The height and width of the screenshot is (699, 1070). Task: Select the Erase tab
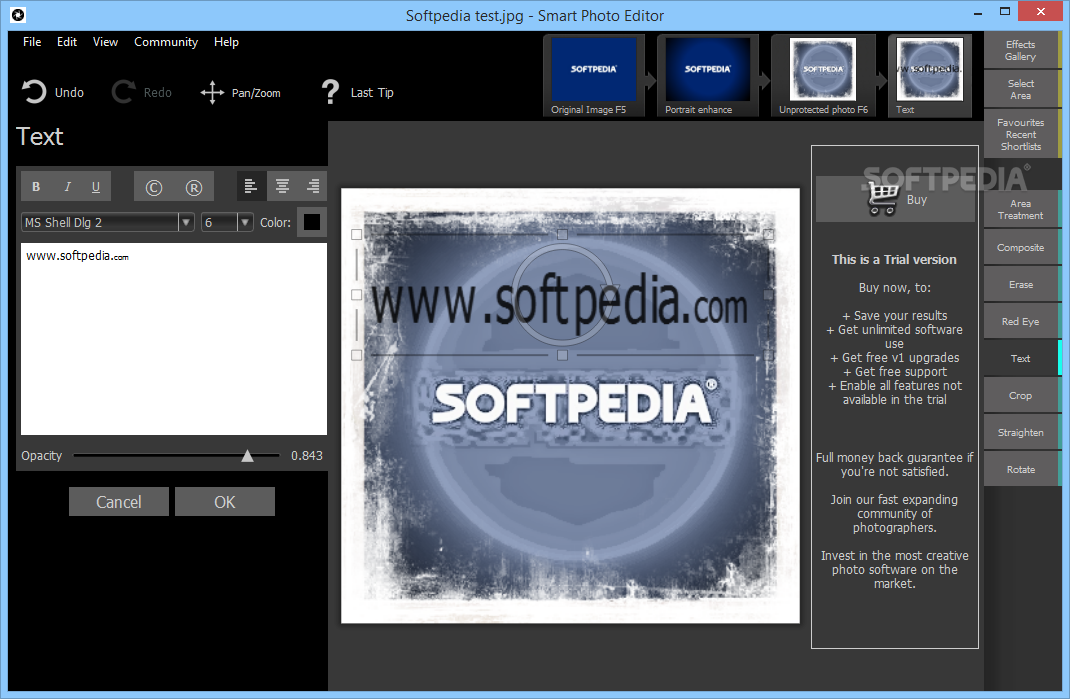[1021, 285]
